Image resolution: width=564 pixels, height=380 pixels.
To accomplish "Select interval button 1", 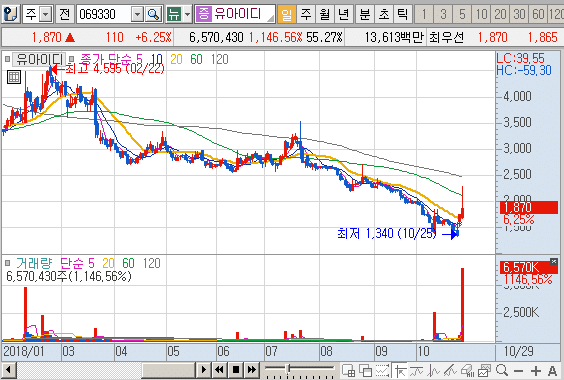I will (x=424, y=14).
